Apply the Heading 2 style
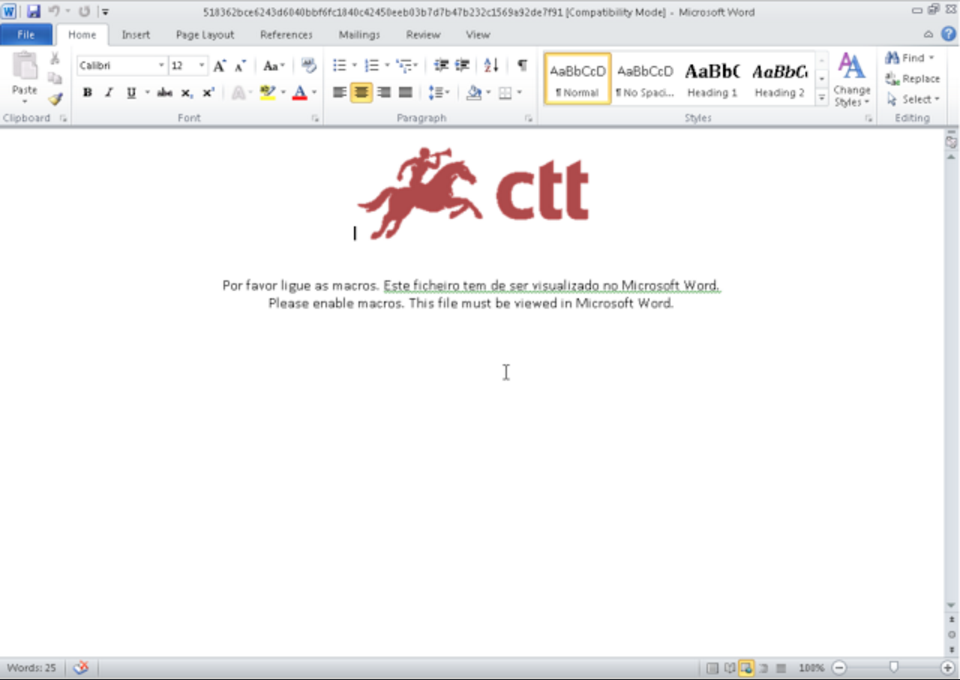This screenshot has width=960, height=680. pos(779,79)
